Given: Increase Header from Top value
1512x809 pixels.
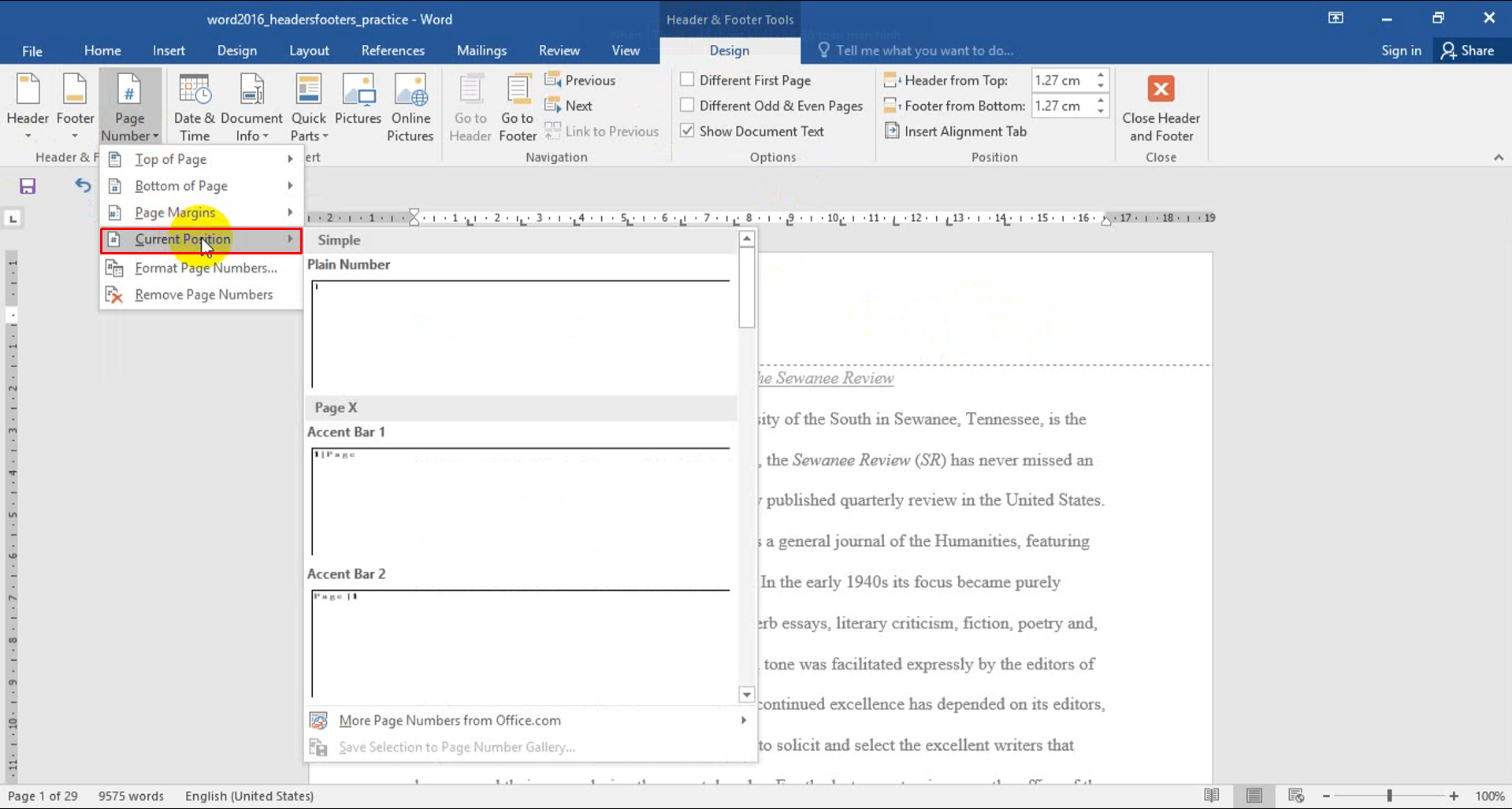Looking at the screenshot, I should (1101, 76).
